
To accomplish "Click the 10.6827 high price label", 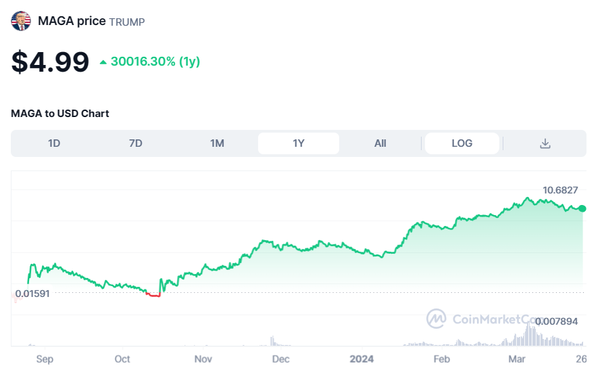I will [x=560, y=190].
